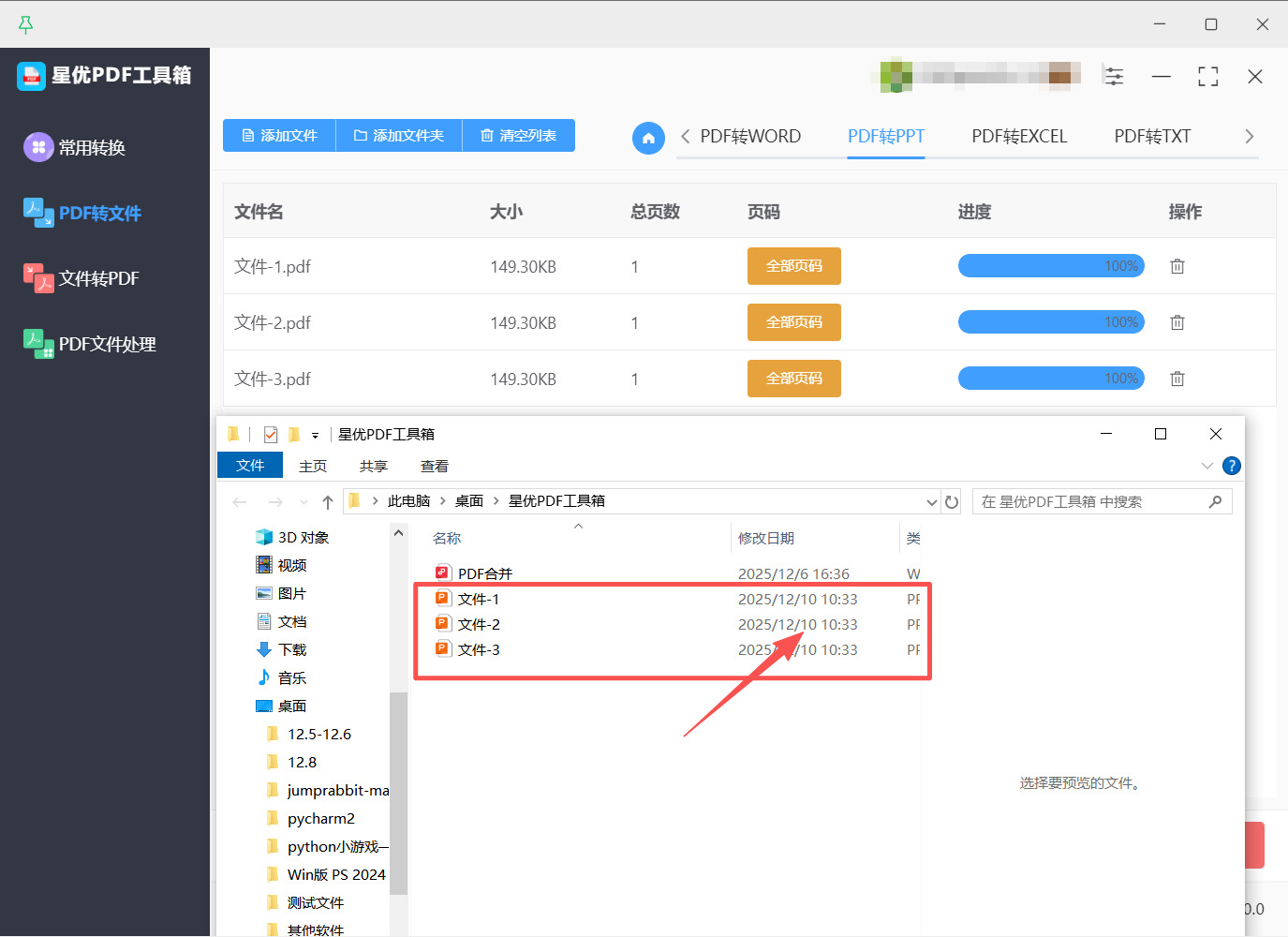This screenshot has height=937, width=1288.
Task: Click the Explorer search magnifier icon
Action: tap(1216, 502)
